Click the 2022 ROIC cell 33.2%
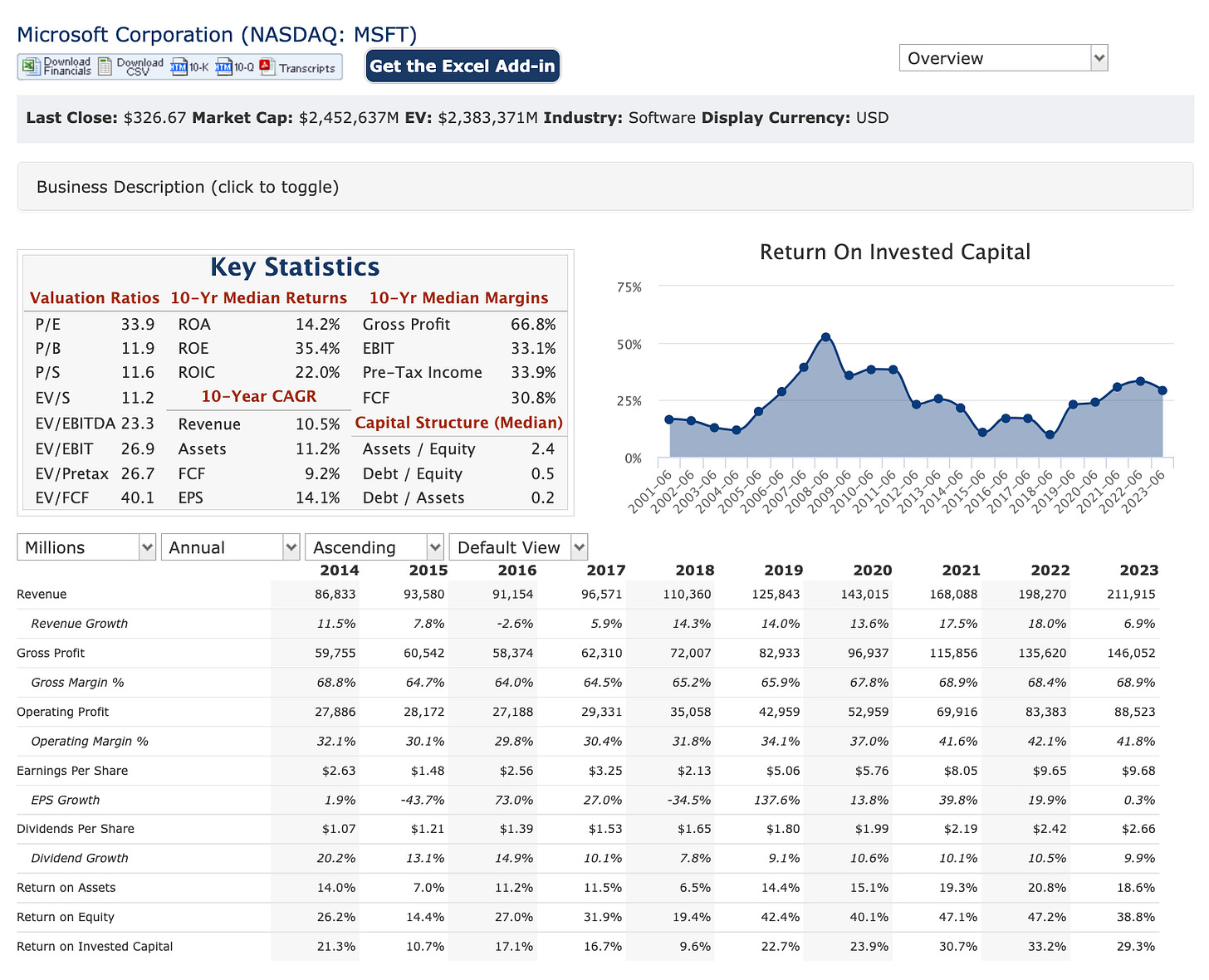Viewport: 1209px width, 980px height. [x=1049, y=947]
